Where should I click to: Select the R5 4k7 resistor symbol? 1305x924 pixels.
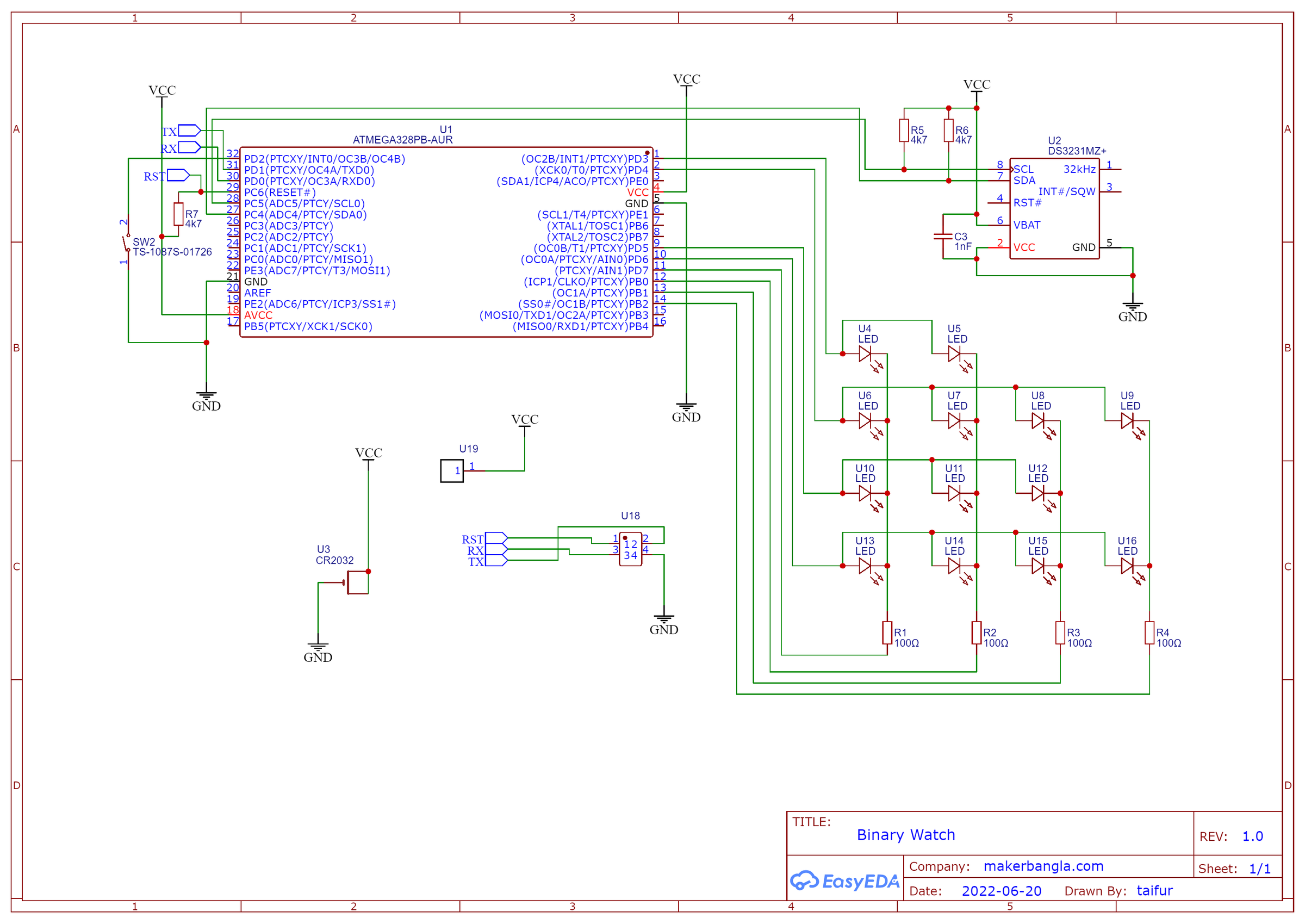pos(904,131)
